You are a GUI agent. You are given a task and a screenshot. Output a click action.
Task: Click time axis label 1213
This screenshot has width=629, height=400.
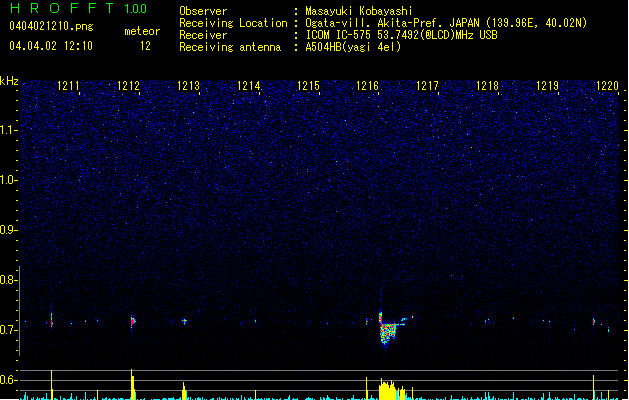pos(188,86)
